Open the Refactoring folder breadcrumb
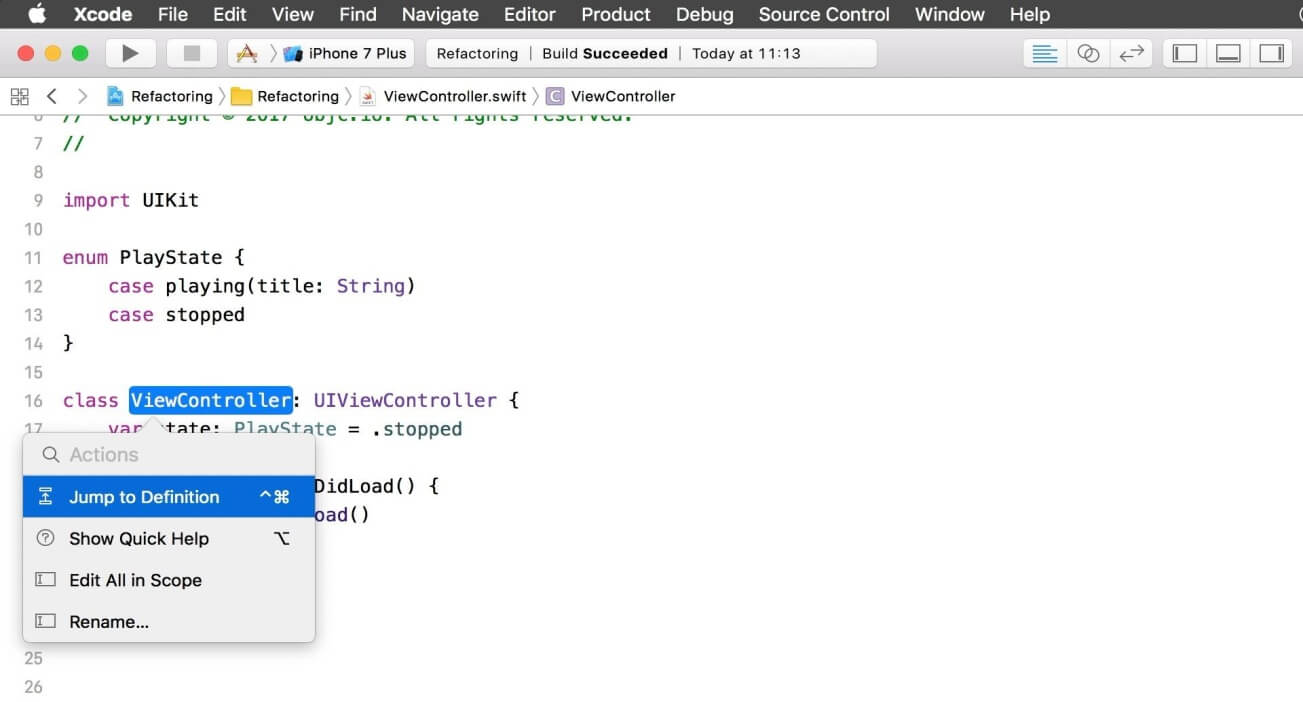Viewport: 1303px width, 702px height. 285,96
